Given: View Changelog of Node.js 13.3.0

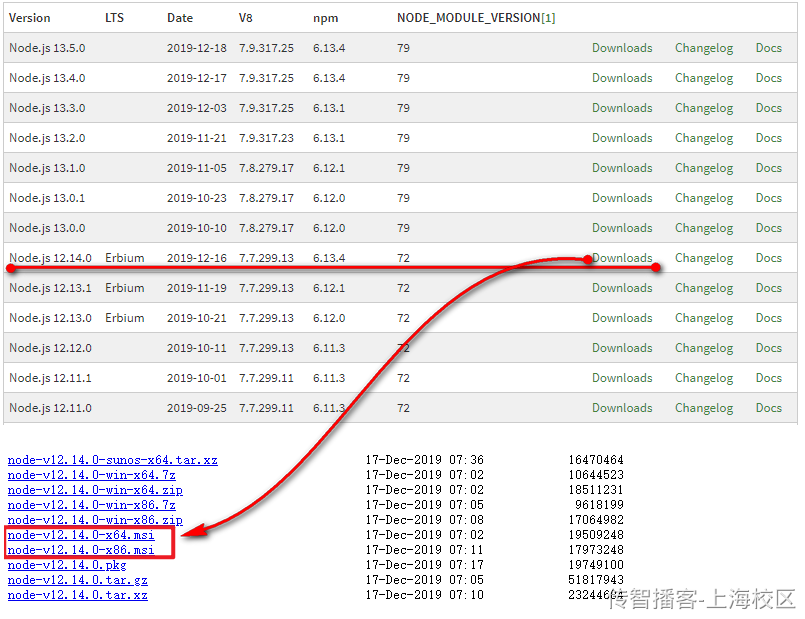Looking at the screenshot, I should (x=704, y=108).
